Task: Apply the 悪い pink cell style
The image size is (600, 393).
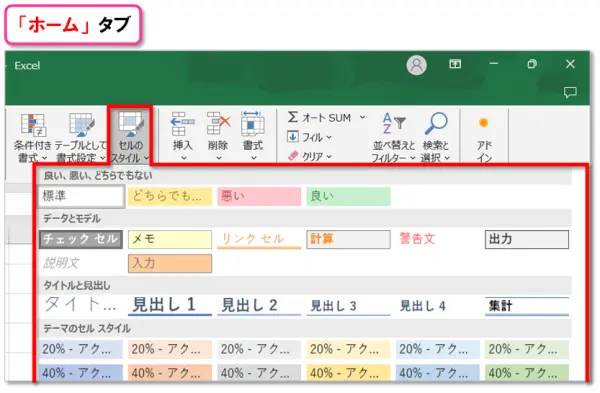Action: 259,196
